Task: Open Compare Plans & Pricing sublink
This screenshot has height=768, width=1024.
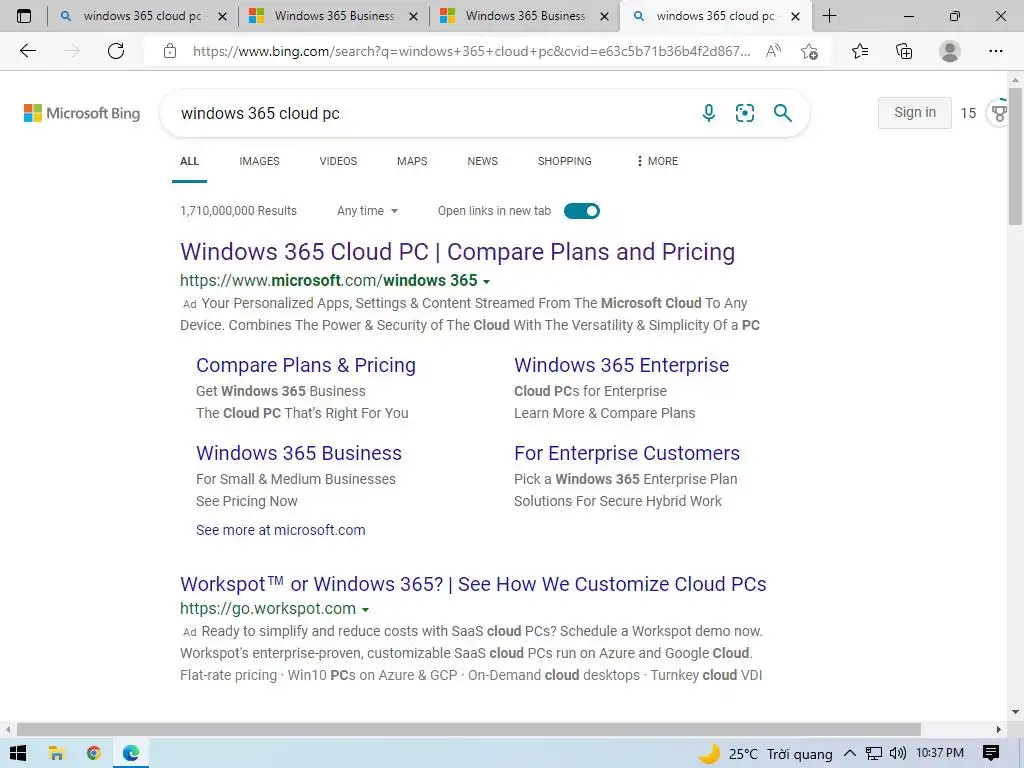Action: 306,365
